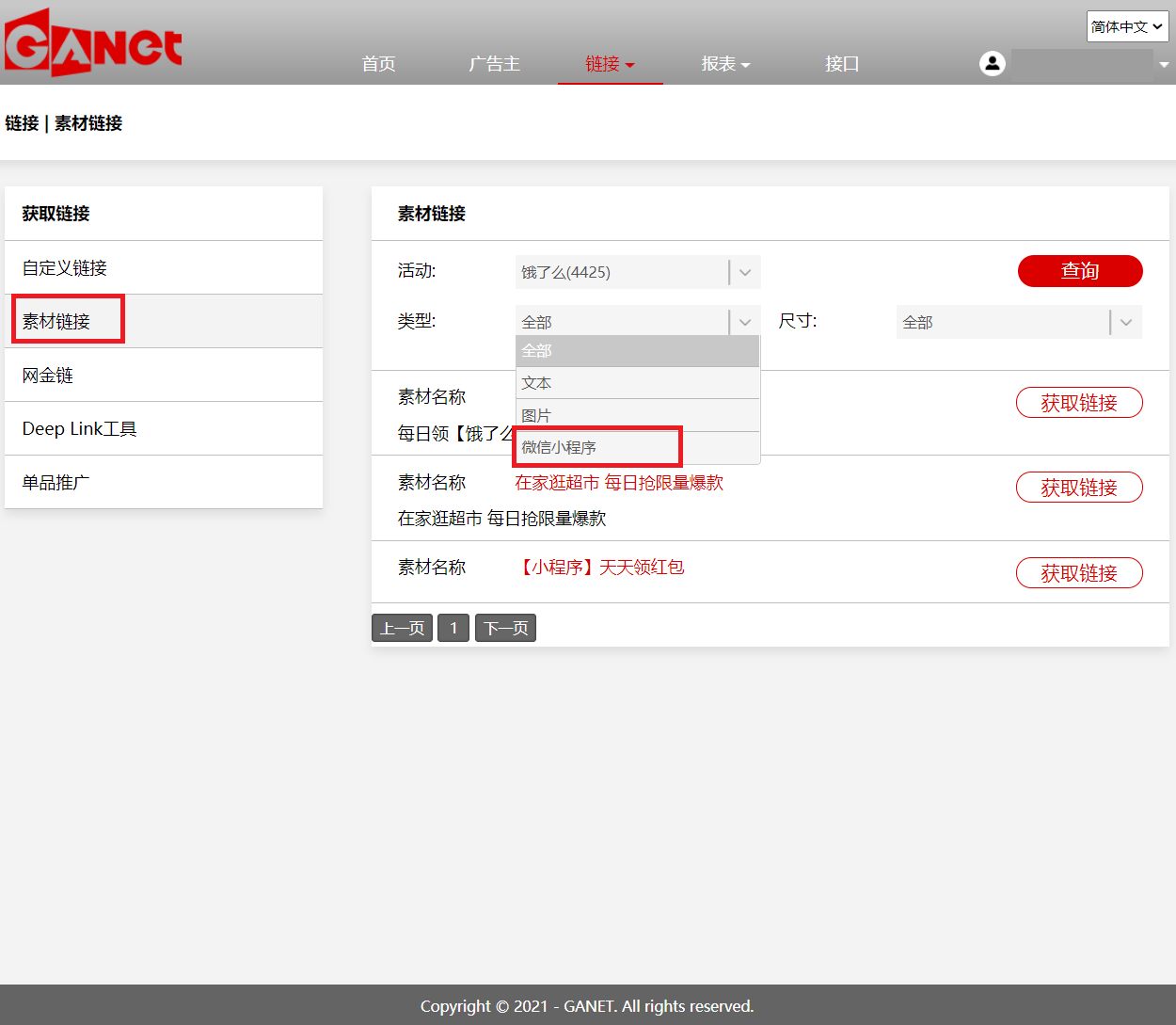Viewport: 1176px width, 1025px height.
Task: Choose 图片 option in type list
Action: tap(638, 415)
